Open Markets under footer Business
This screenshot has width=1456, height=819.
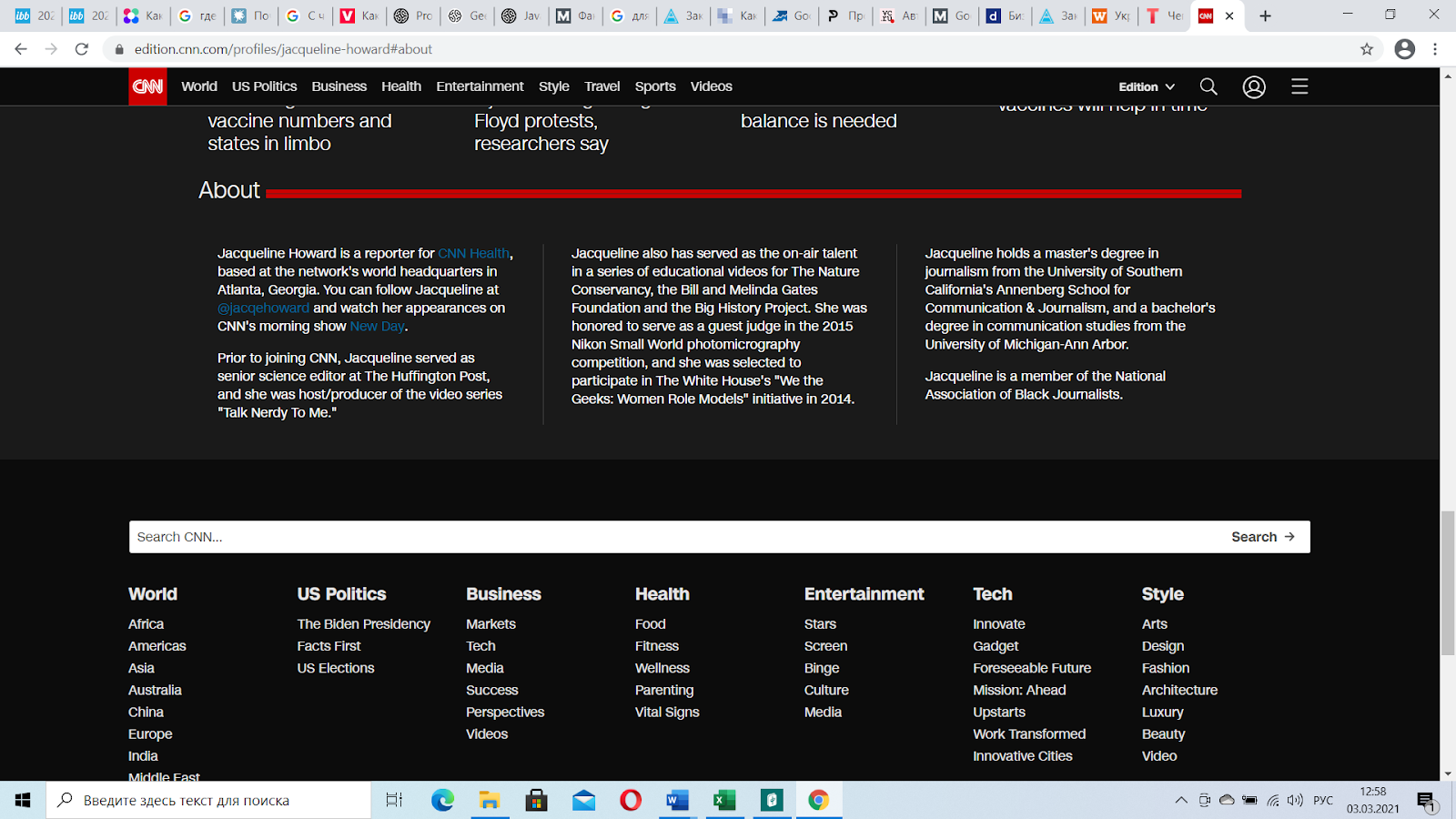(490, 624)
